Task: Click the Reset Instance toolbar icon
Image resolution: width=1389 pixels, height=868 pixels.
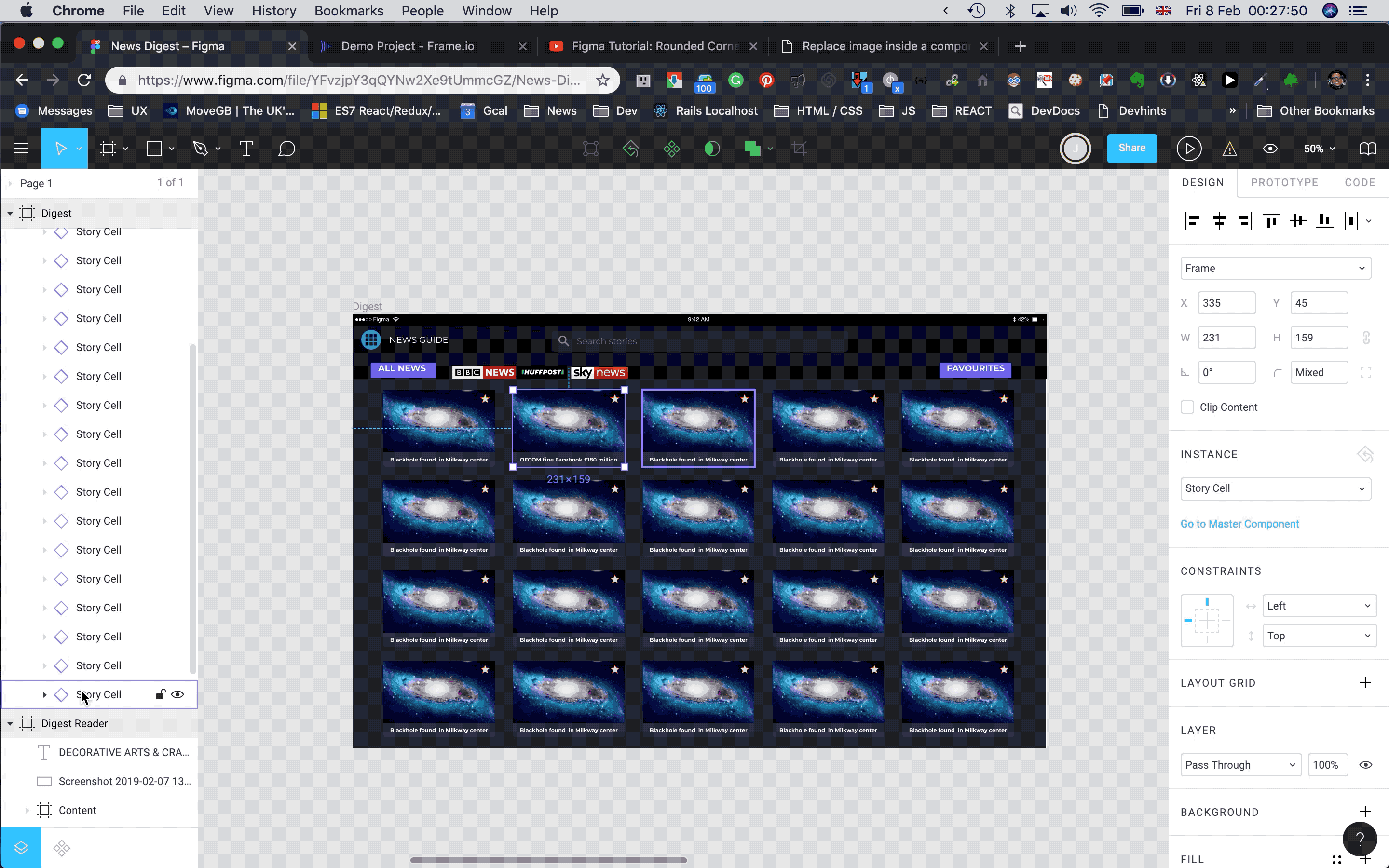Action: (x=631, y=149)
